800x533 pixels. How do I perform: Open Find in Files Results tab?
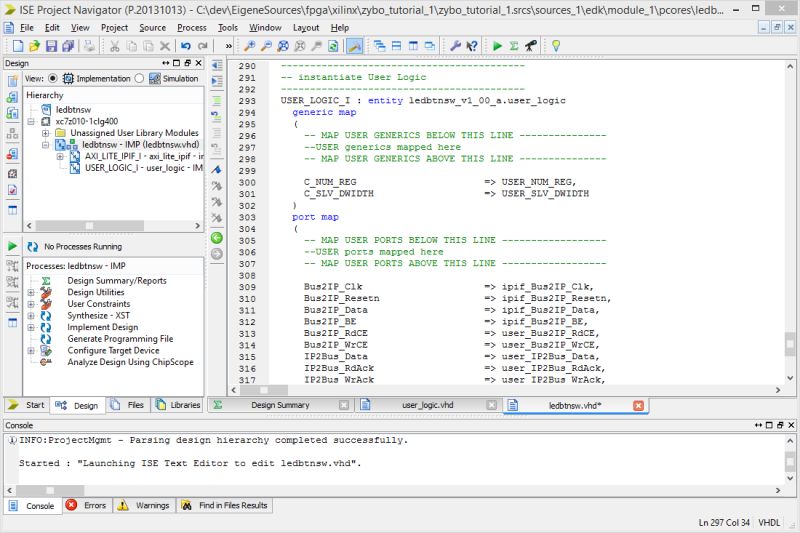pos(225,505)
